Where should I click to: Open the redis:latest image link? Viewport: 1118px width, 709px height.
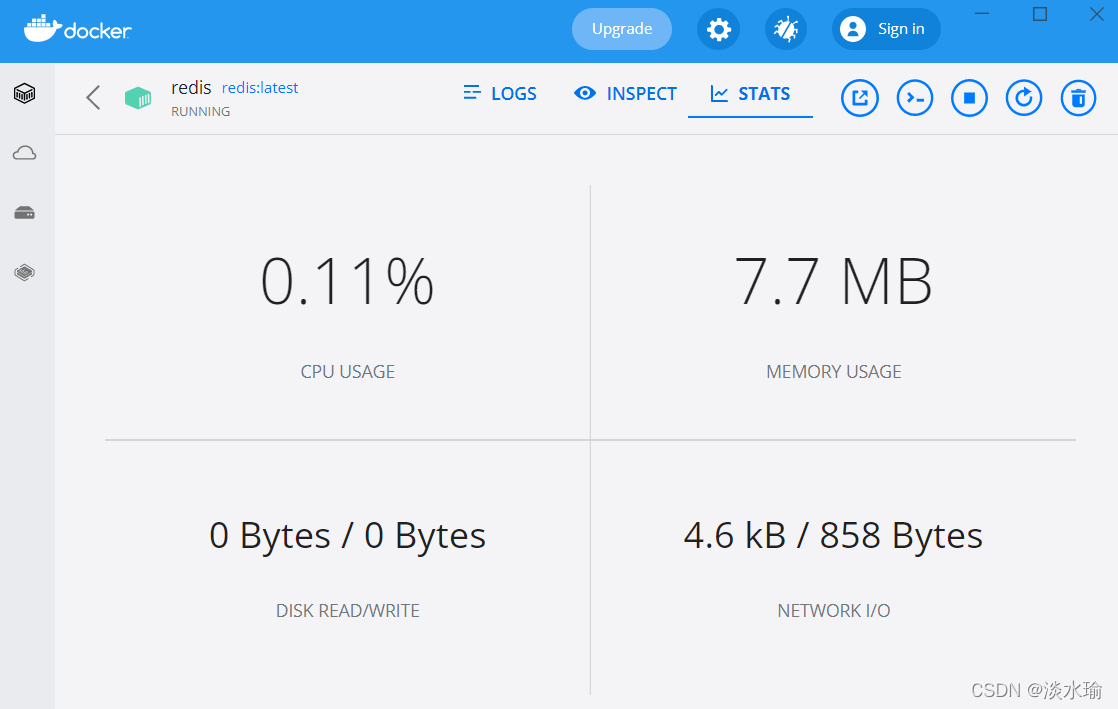(x=260, y=88)
